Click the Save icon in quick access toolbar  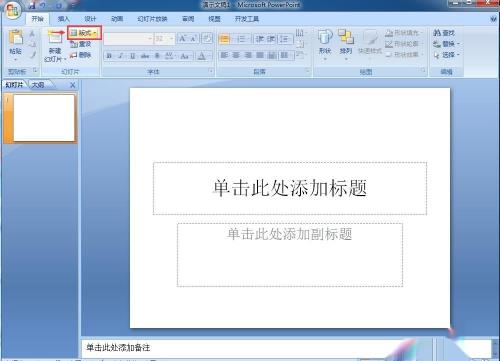click(x=32, y=5)
